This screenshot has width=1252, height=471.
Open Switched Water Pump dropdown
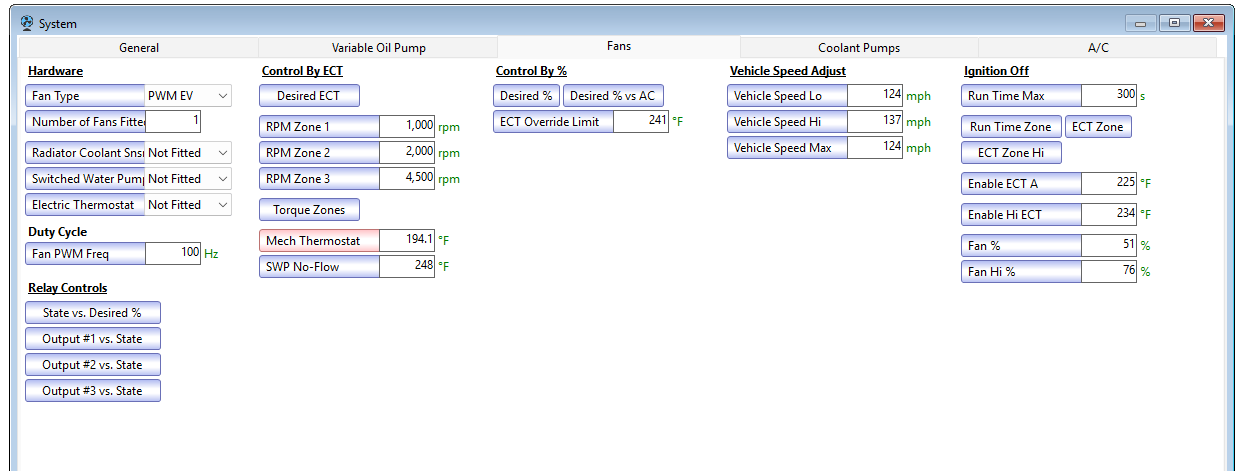188,179
